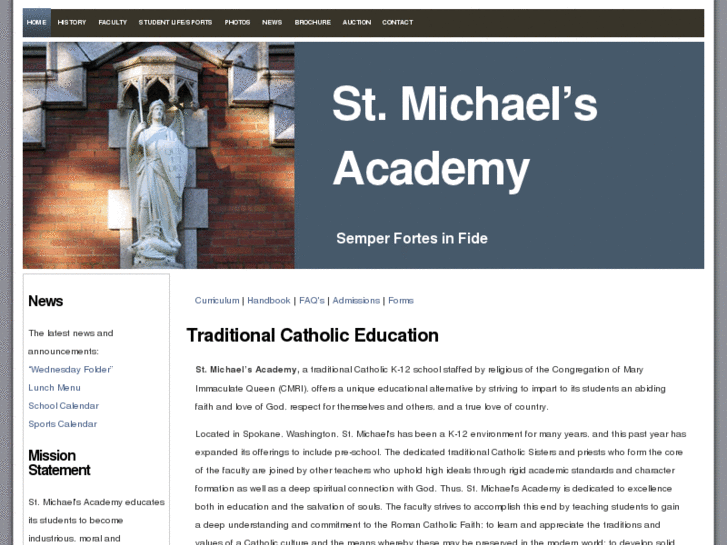Open the Lunch Menu link
This screenshot has width=727, height=545.
(54, 388)
